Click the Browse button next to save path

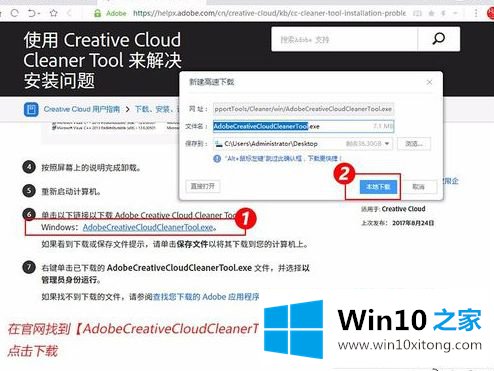414,144
